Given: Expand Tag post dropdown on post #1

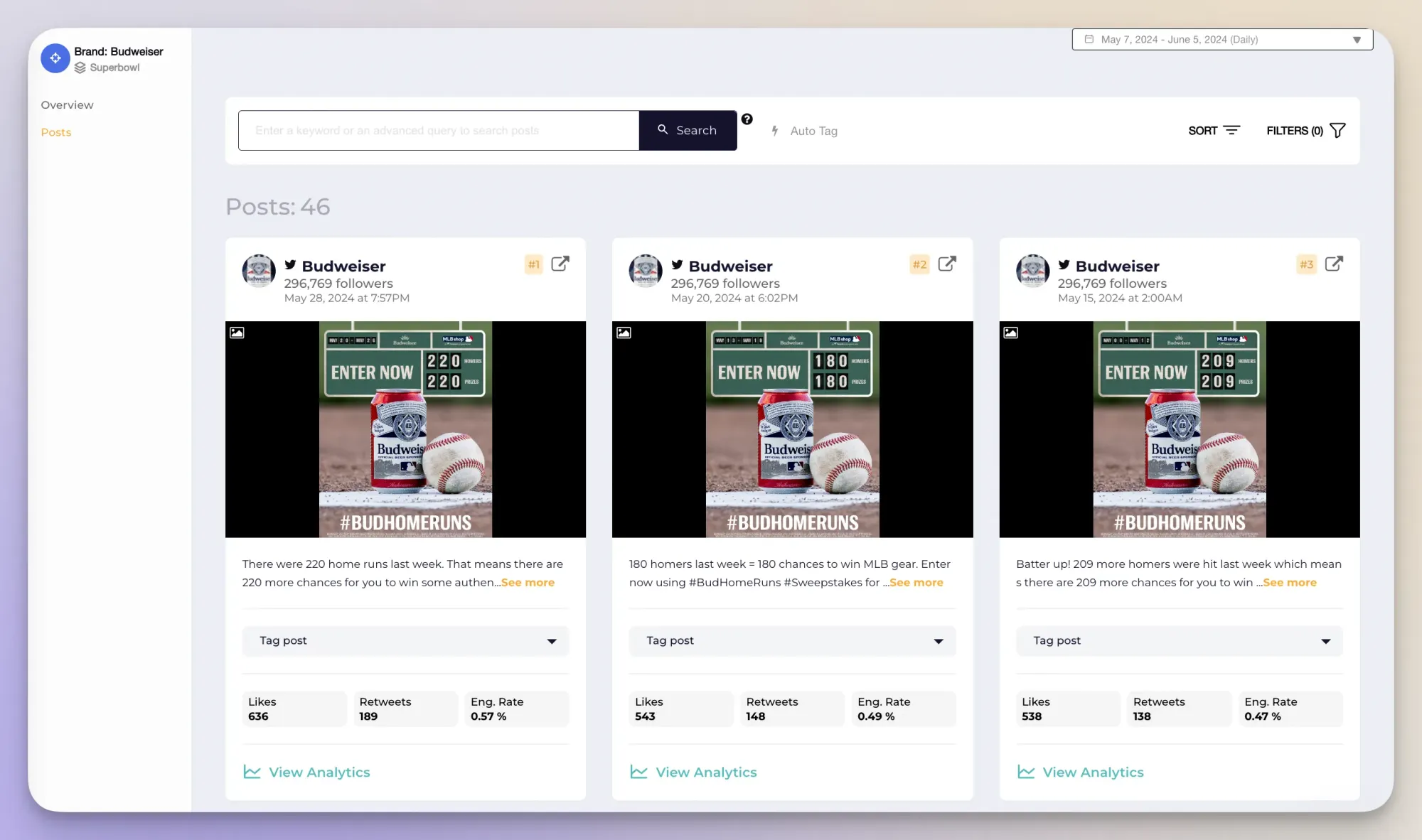Looking at the screenshot, I should [x=405, y=641].
